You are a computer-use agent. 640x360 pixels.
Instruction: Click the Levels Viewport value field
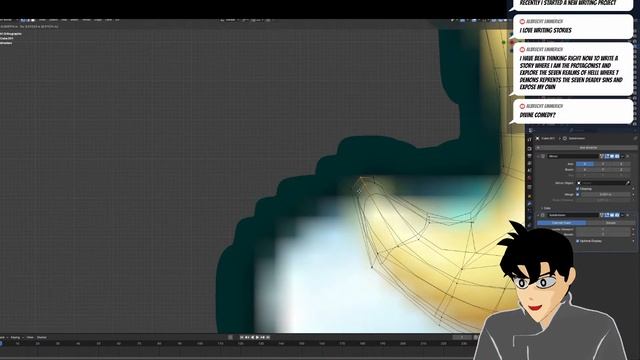coord(603,229)
